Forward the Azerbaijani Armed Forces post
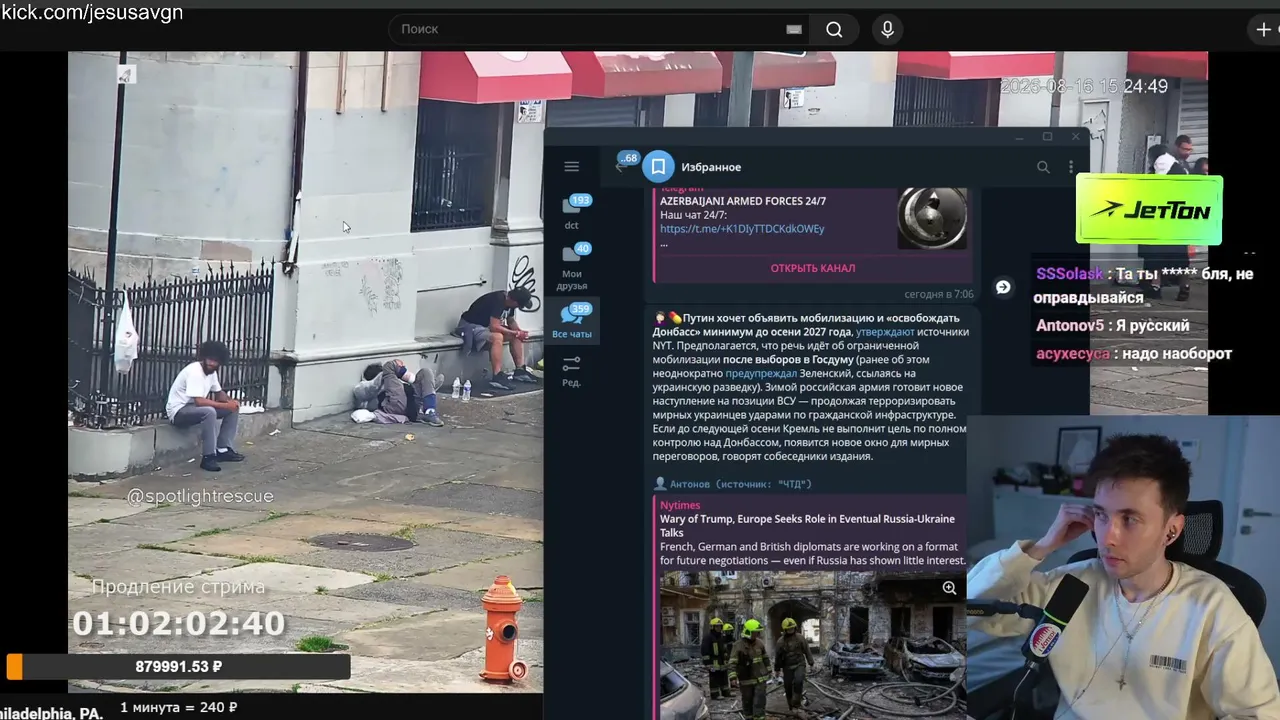The width and height of the screenshot is (1280, 720). [x=1003, y=287]
